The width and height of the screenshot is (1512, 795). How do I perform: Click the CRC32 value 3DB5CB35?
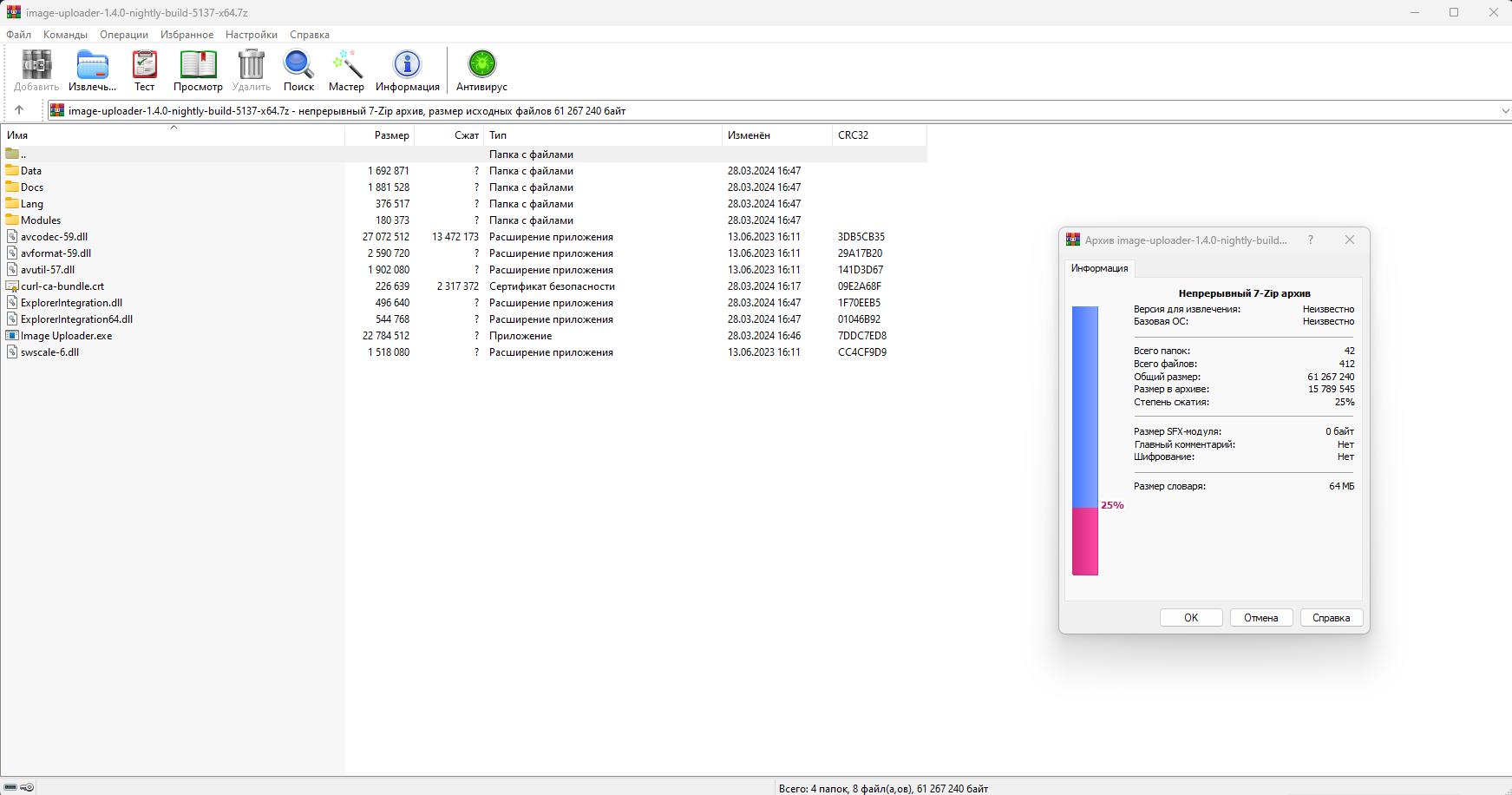coord(861,237)
